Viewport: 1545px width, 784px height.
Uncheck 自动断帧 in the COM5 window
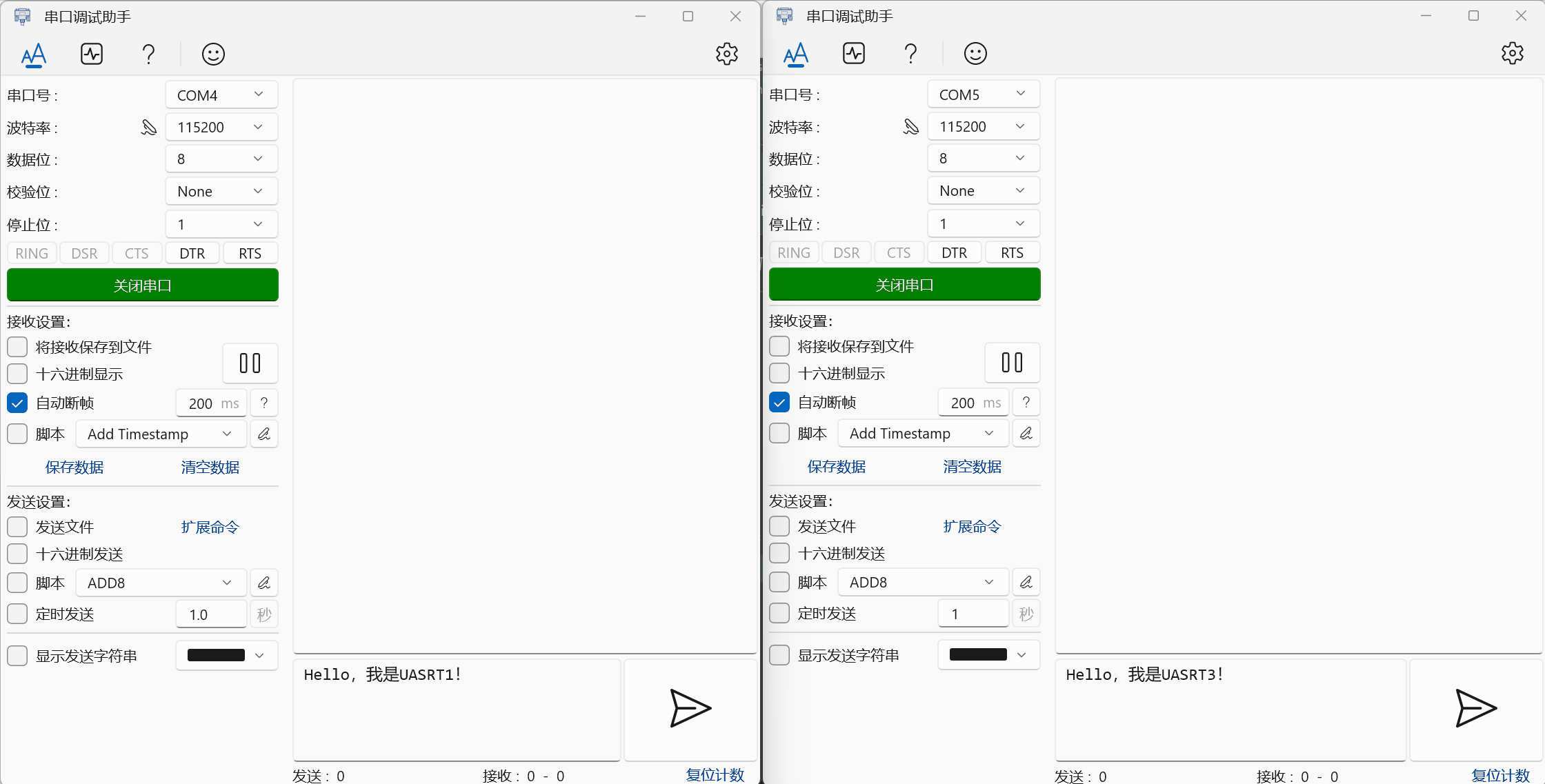[x=779, y=403]
